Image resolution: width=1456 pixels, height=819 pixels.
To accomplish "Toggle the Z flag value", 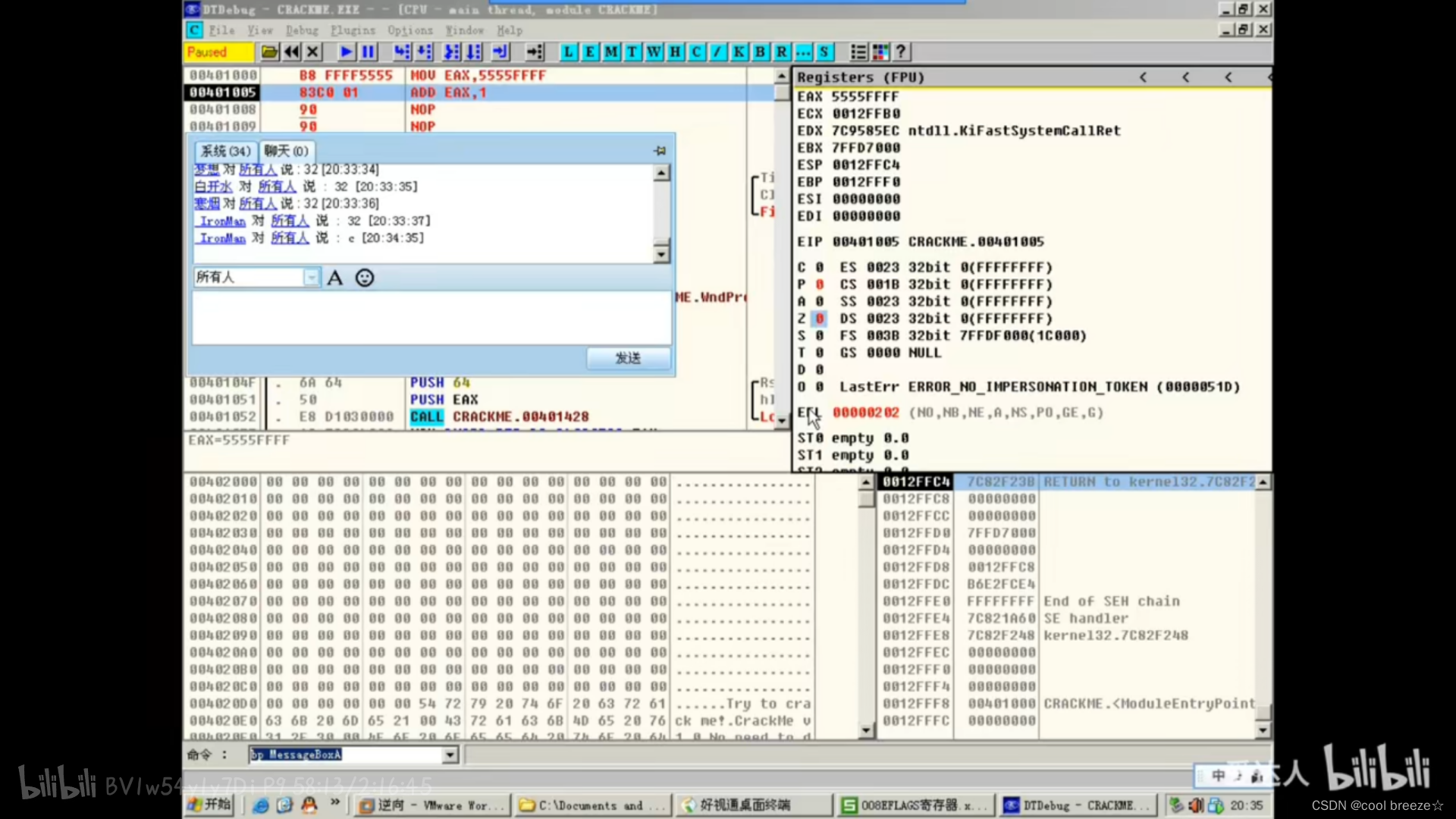I will [x=819, y=318].
